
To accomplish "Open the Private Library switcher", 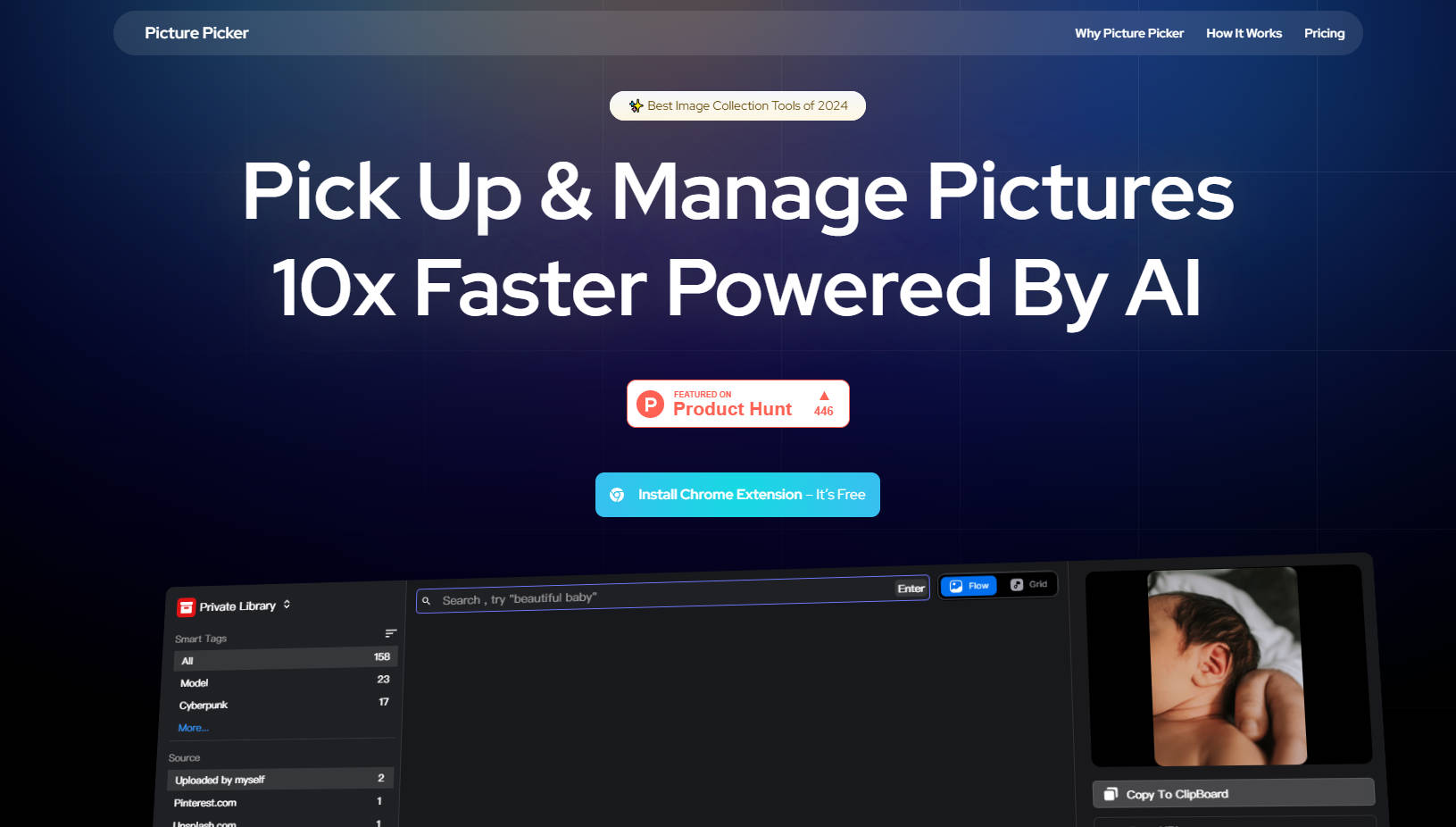I will pos(287,605).
